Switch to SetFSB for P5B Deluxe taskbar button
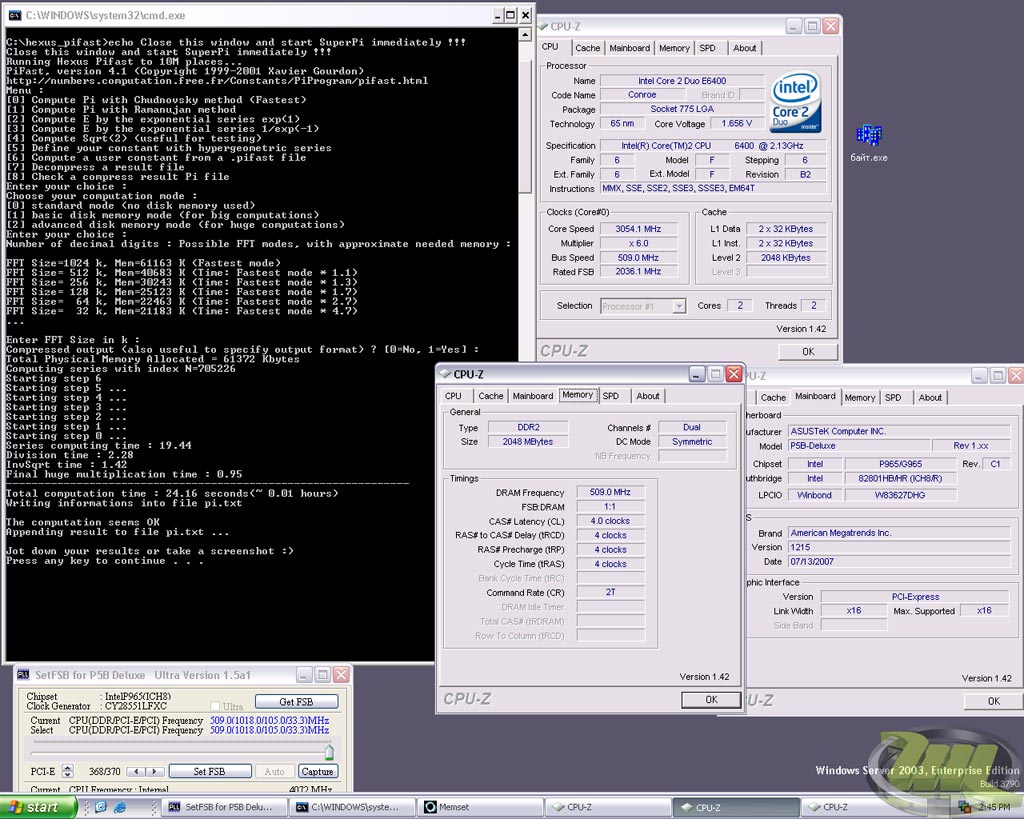The width and height of the screenshot is (1024, 819). point(225,807)
